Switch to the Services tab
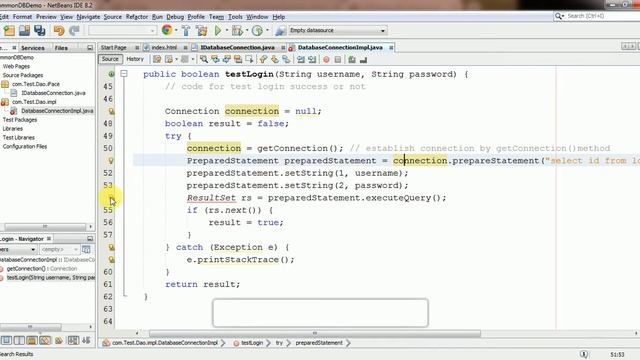Viewport: 640px width, 360px height. tap(33, 48)
